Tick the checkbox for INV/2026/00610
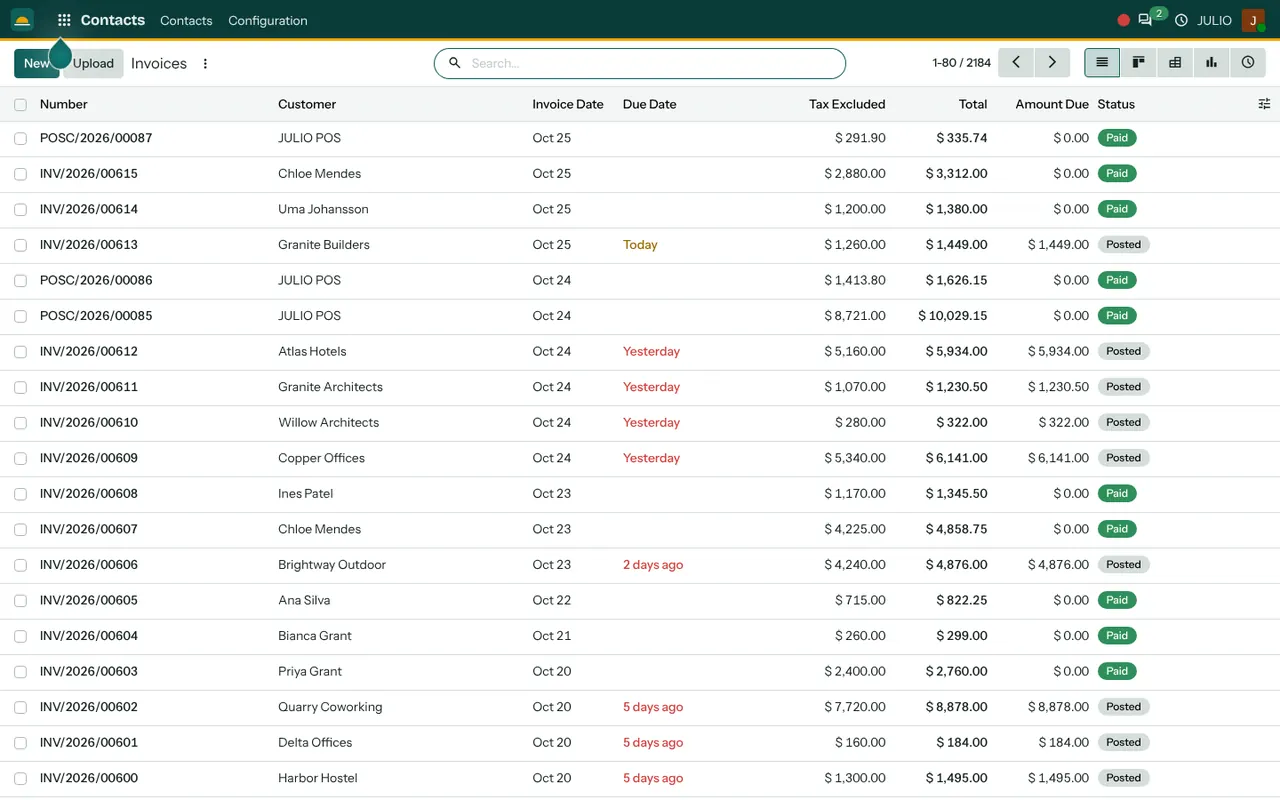Screen dimensions: 1280x800 tap(20, 423)
